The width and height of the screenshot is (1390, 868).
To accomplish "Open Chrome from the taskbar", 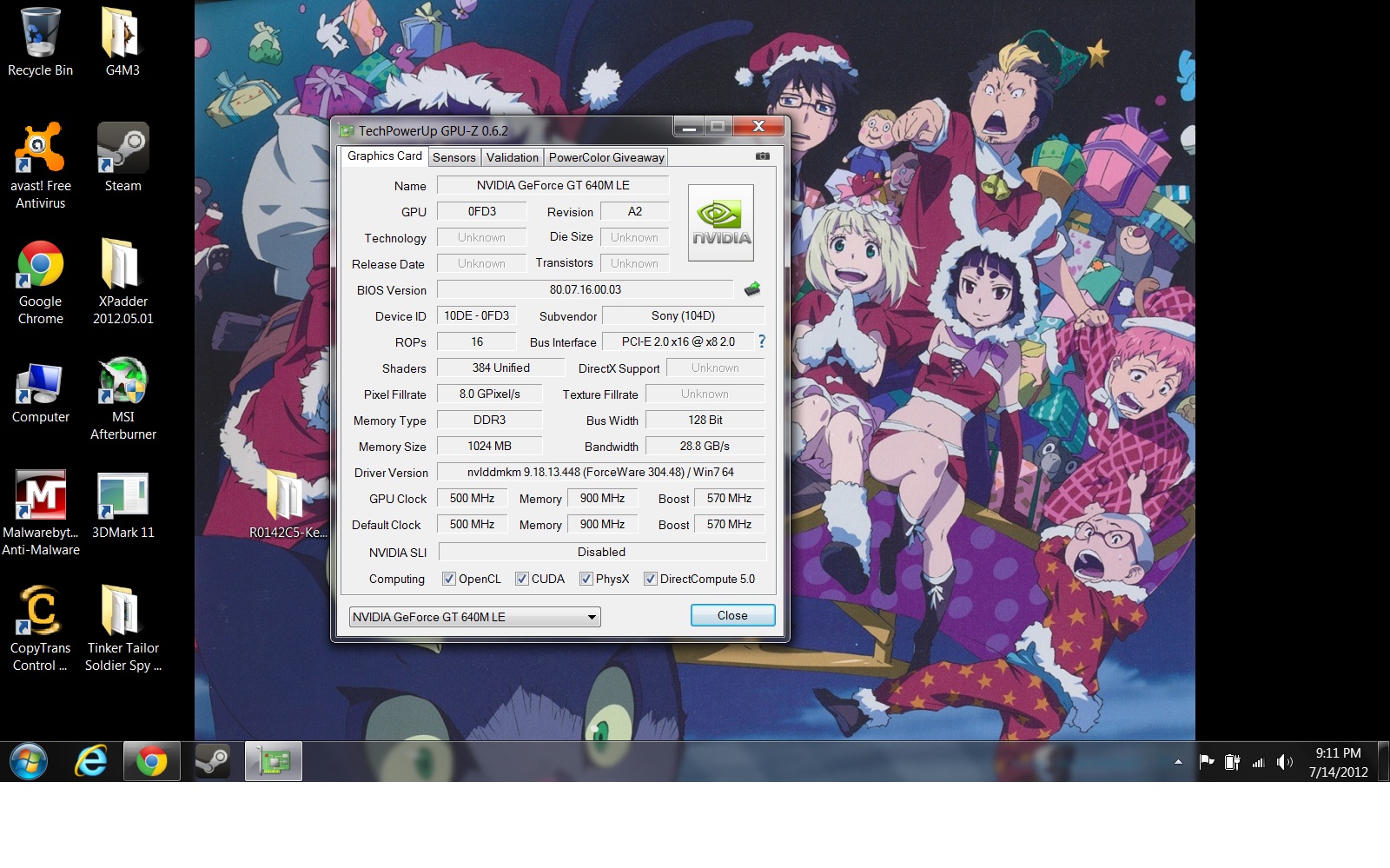I will (x=151, y=762).
